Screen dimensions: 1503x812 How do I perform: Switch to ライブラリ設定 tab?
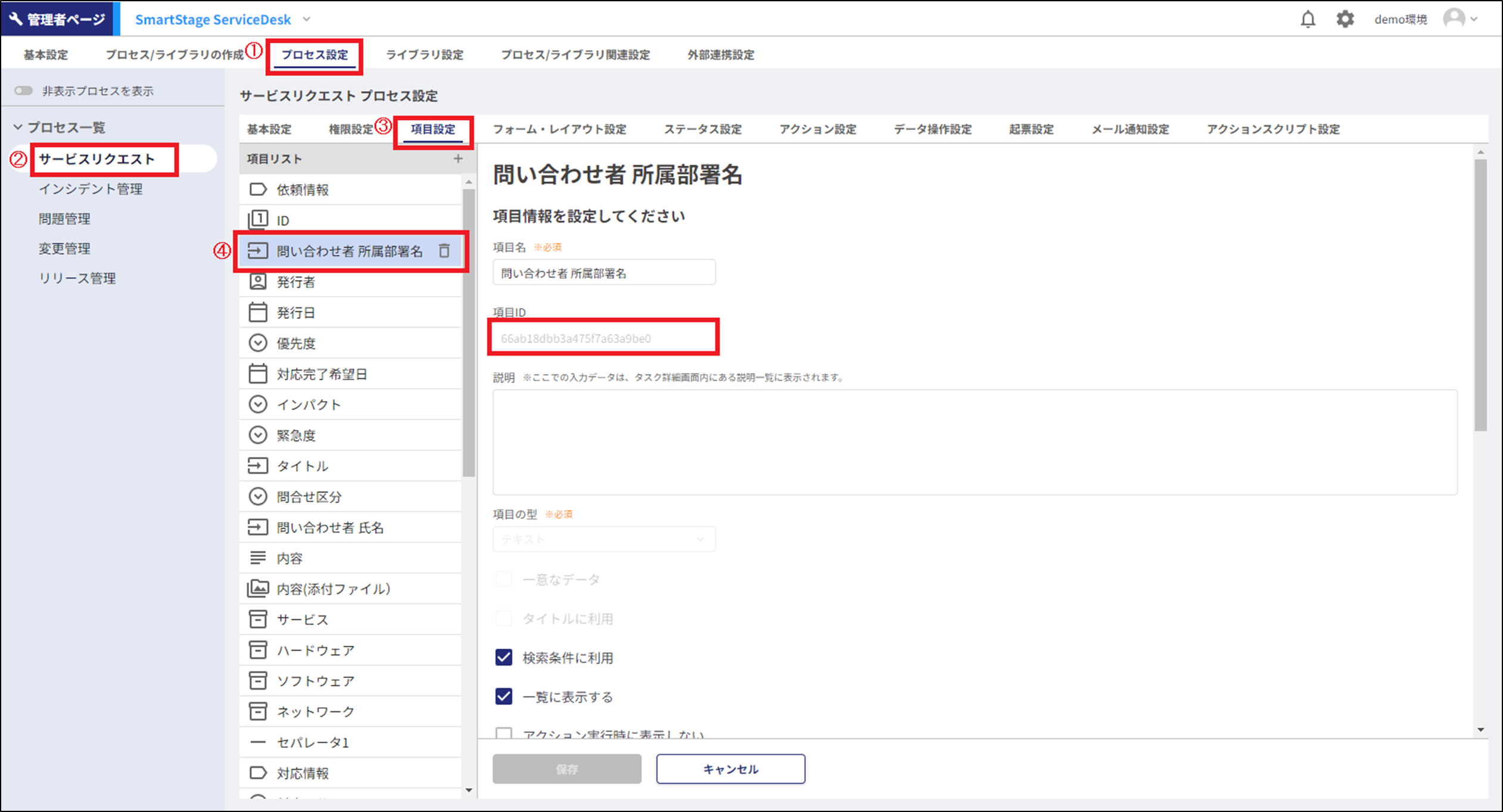(x=424, y=55)
